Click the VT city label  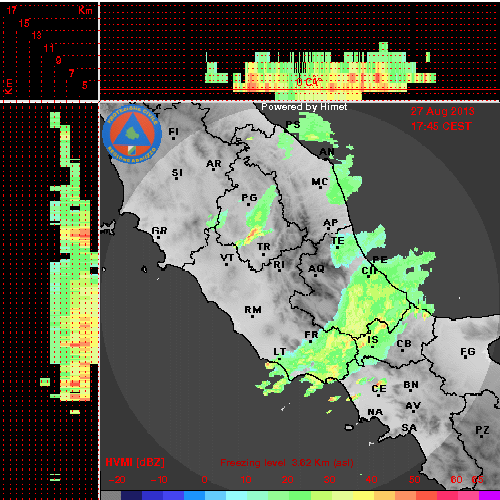pyautogui.click(x=227, y=258)
